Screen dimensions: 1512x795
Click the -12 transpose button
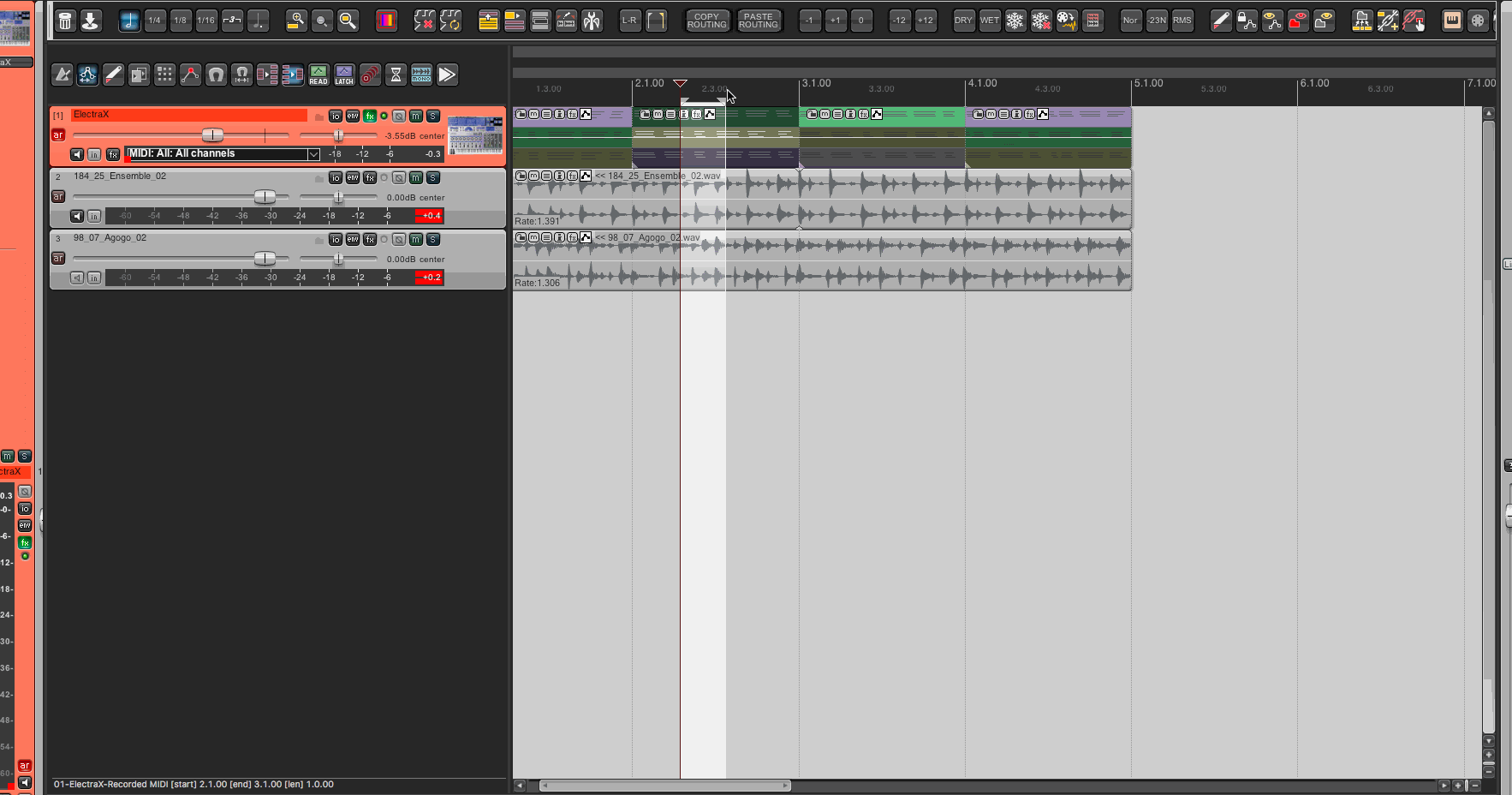pyautogui.click(x=900, y=21)
